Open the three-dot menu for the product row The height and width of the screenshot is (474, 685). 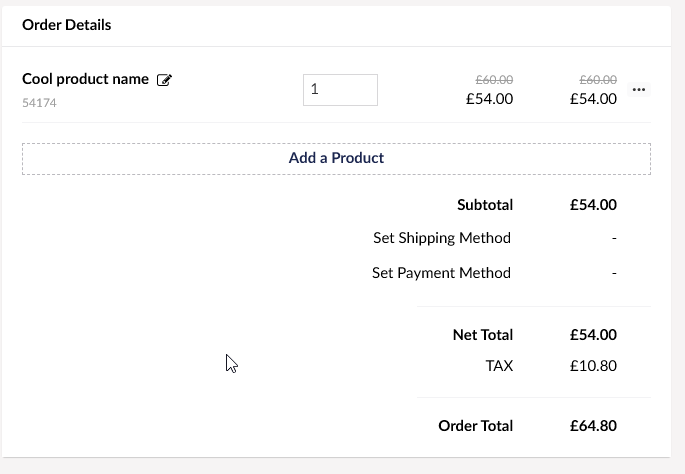[x=639, y=90]
